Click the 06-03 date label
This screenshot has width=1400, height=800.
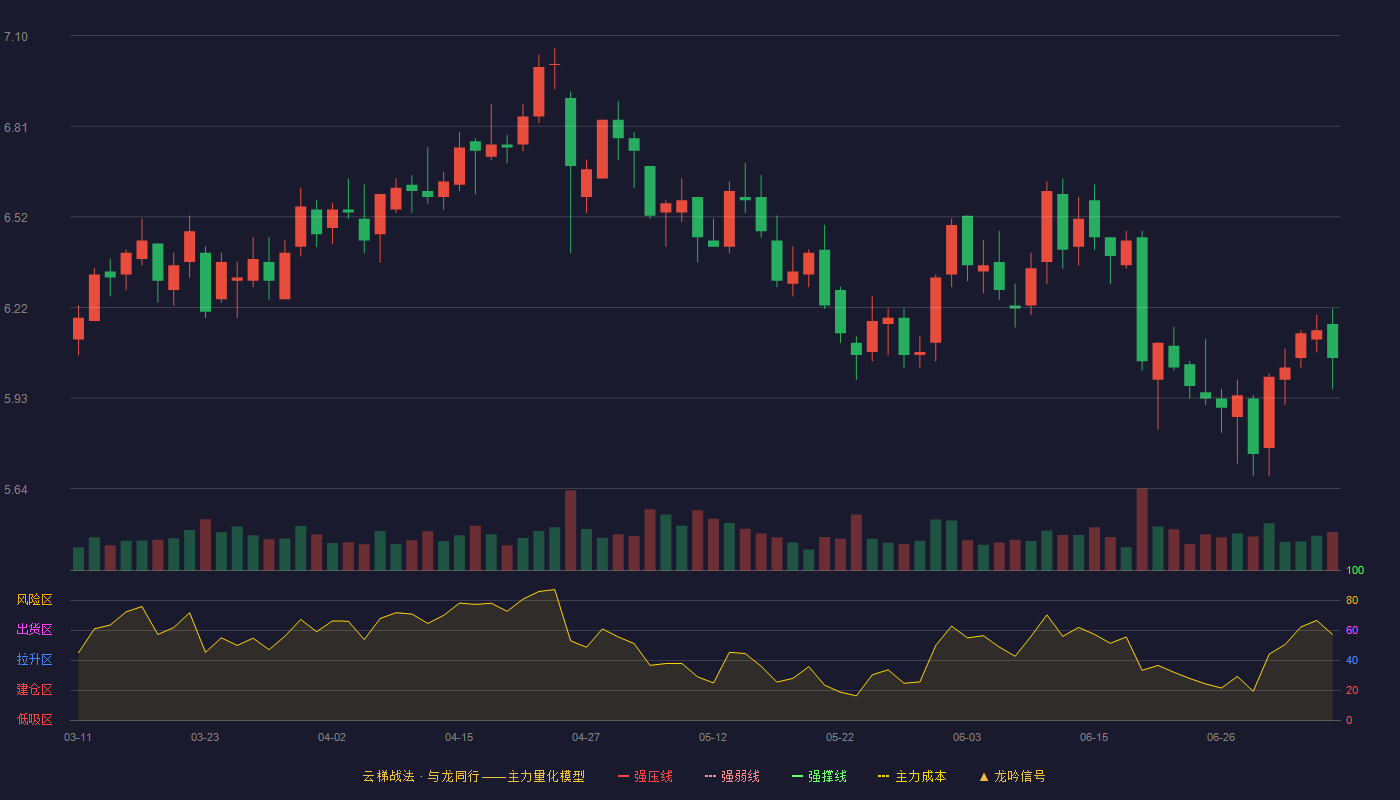[967, 737]
